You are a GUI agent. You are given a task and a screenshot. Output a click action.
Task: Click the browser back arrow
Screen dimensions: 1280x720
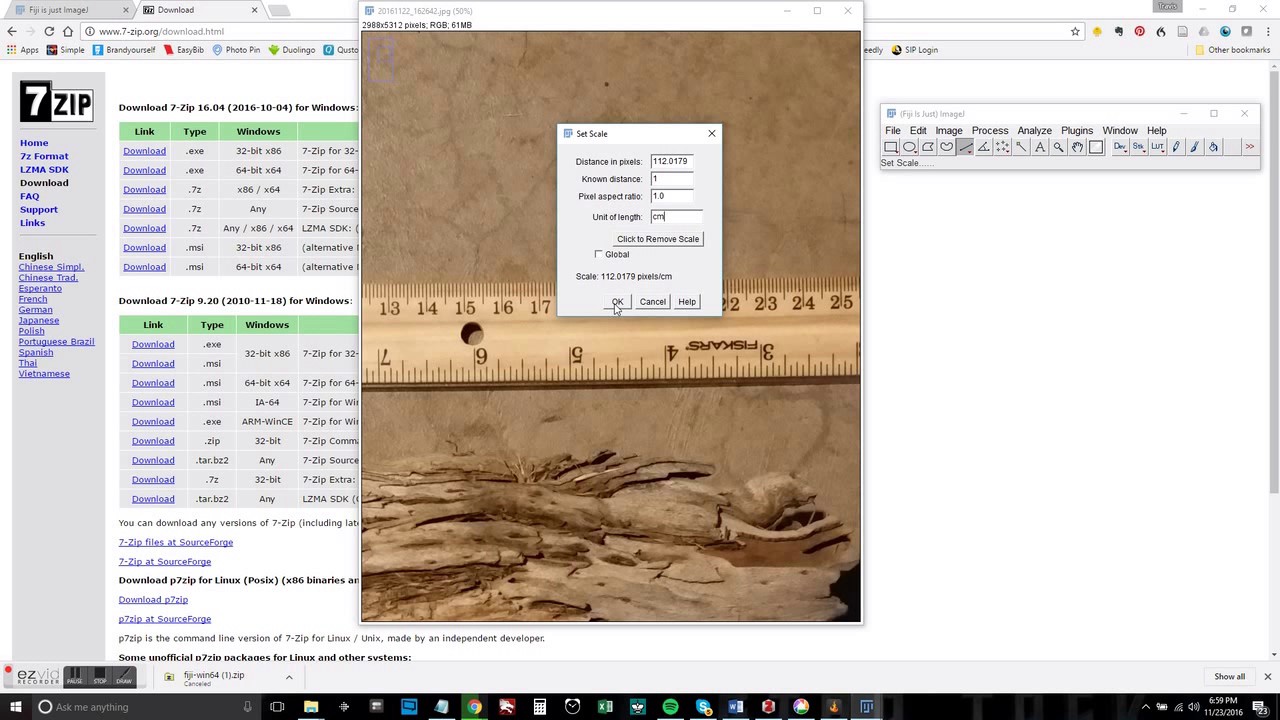(x=12, y=31)
